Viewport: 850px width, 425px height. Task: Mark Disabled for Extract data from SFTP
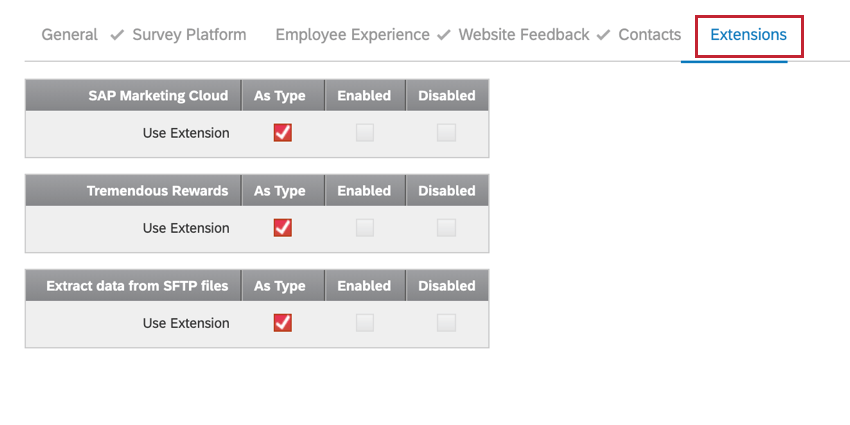pyautogui.click(x=446, y=323)
